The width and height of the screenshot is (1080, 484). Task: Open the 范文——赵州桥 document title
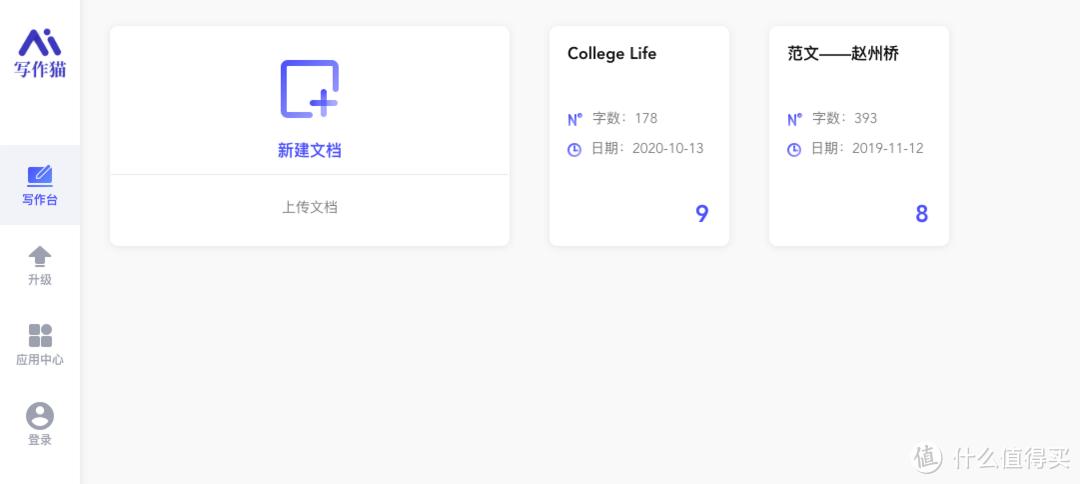tap(842, 54)
